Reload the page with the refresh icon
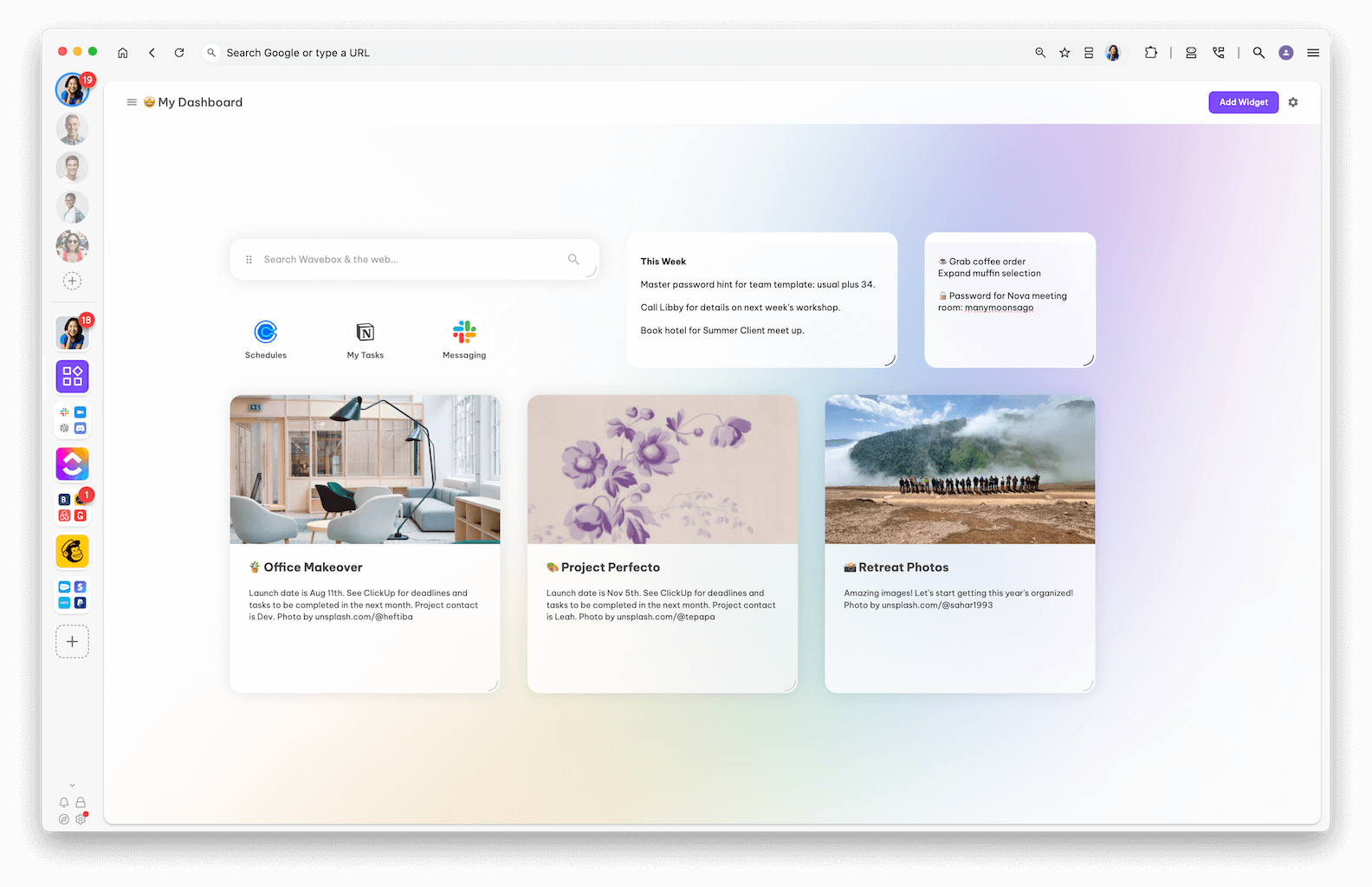Viewport: 1372px width, 887px height. point(179,53)
